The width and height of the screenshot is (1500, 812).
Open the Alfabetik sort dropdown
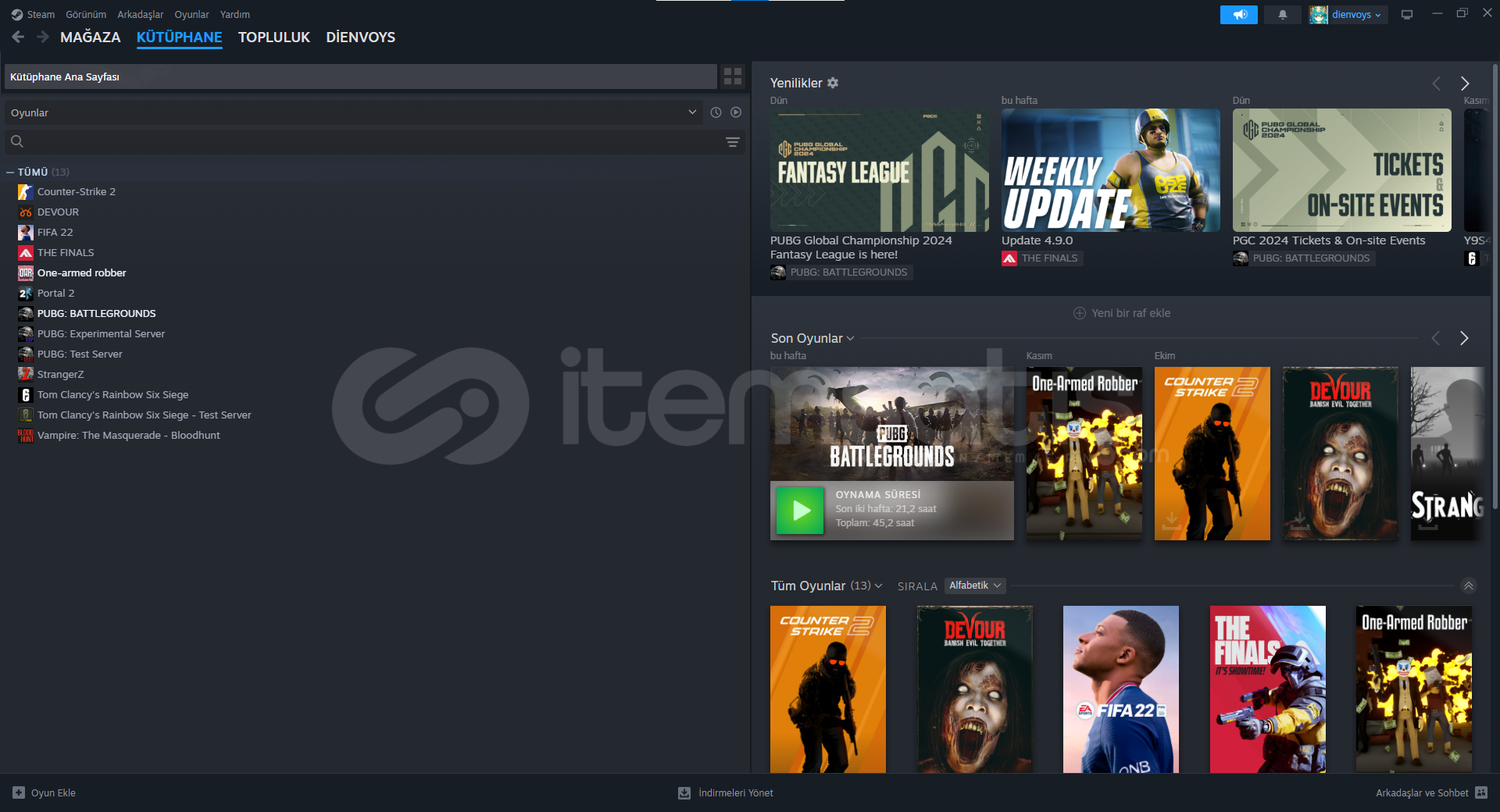(974, 586)
